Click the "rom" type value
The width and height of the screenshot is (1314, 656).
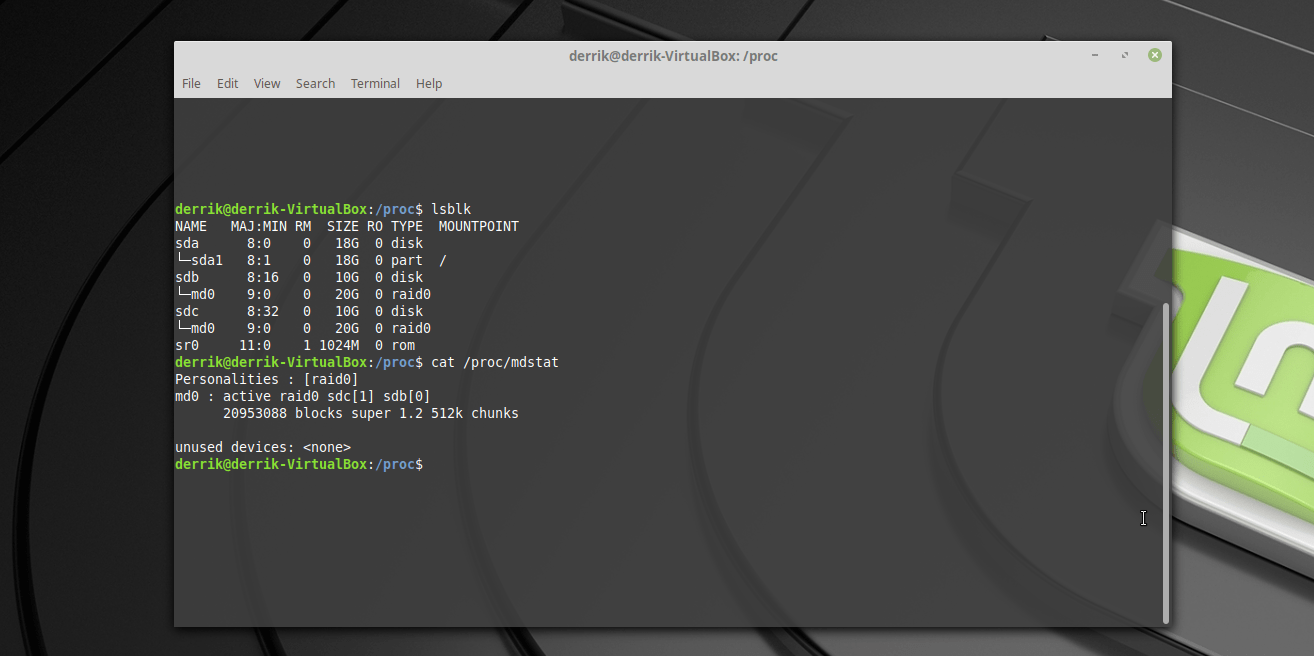point(403,345)
